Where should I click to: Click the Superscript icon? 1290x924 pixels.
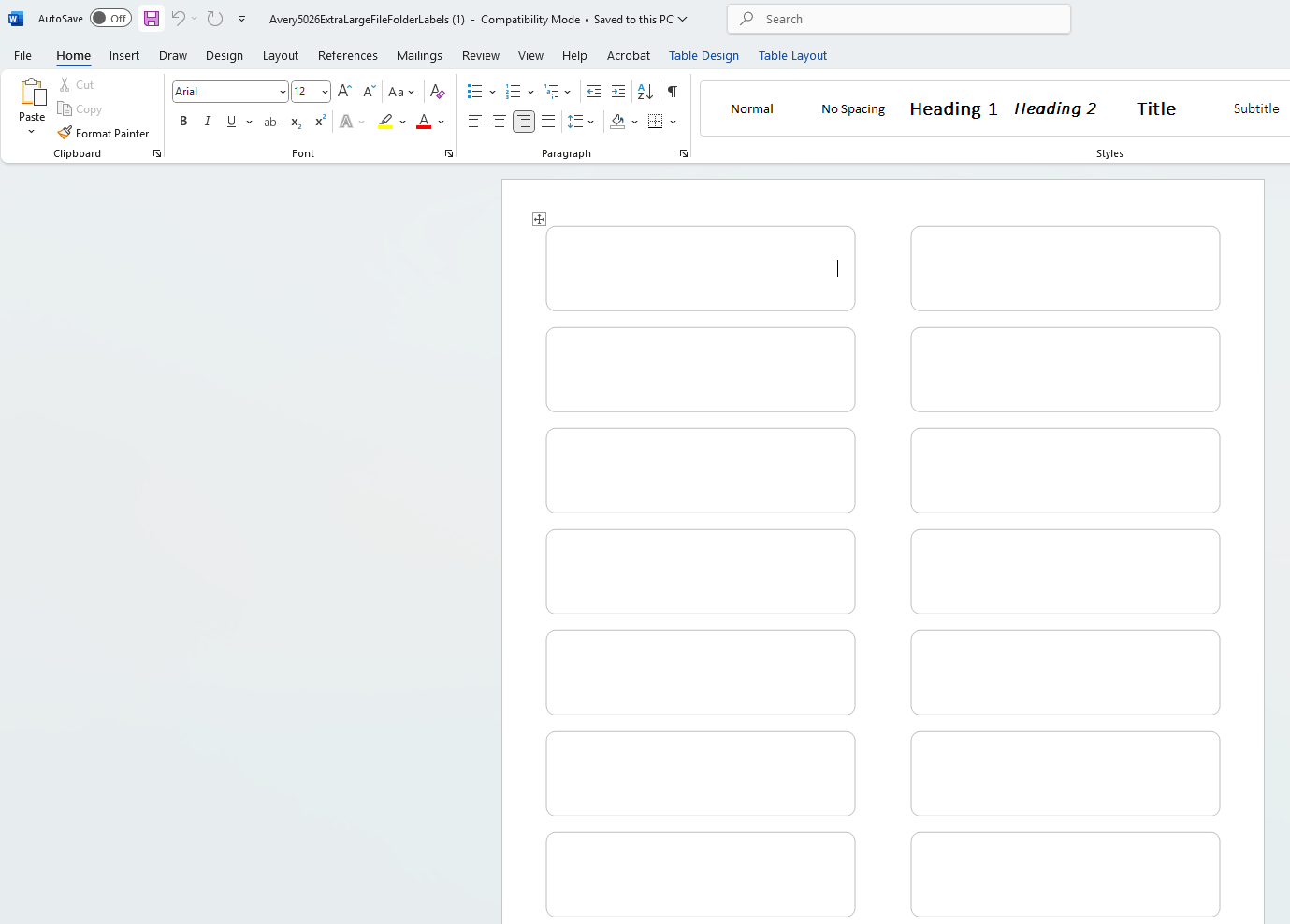[x=320, y=122]
